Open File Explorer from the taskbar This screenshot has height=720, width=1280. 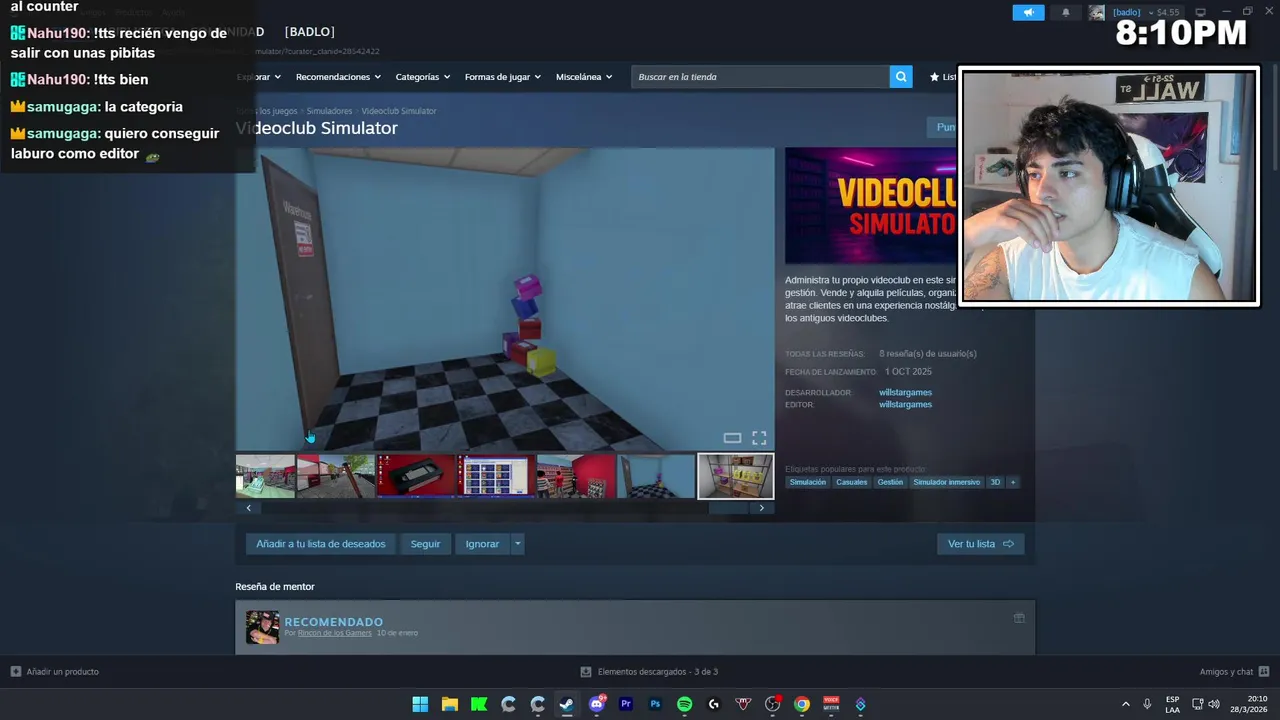[450, 704]
